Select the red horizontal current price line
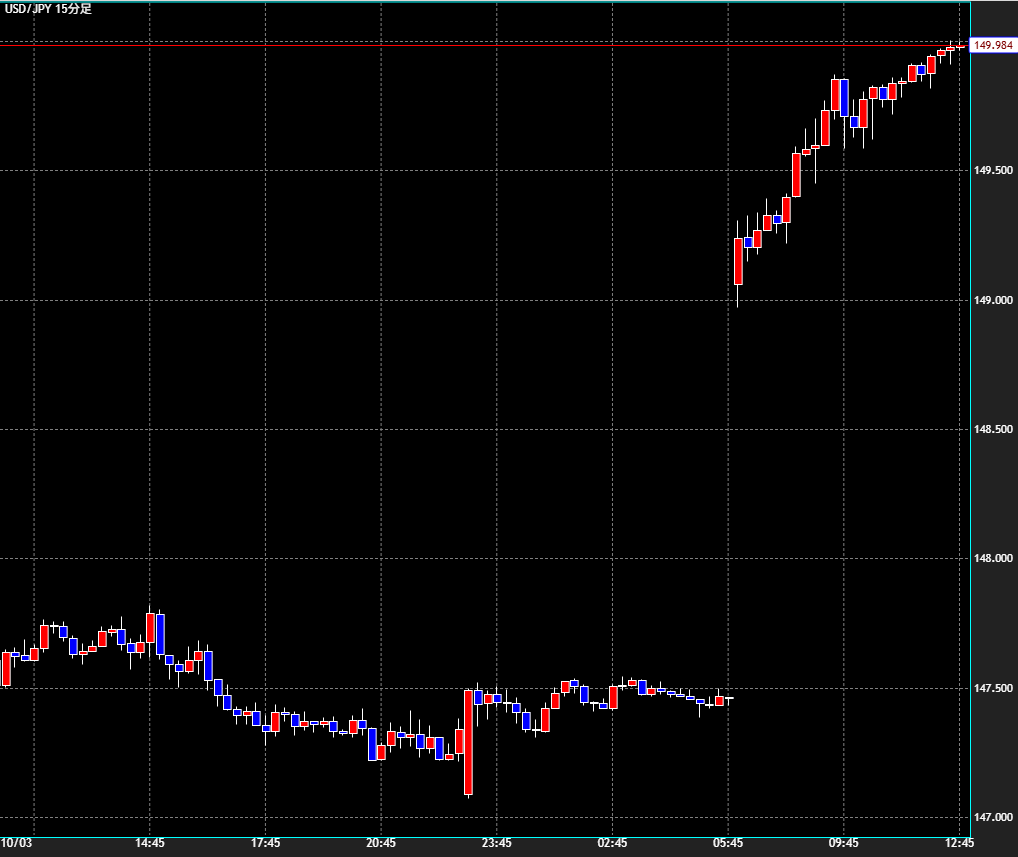The image size is (1018, 857). pyautogui.click(x=484, y=45)
